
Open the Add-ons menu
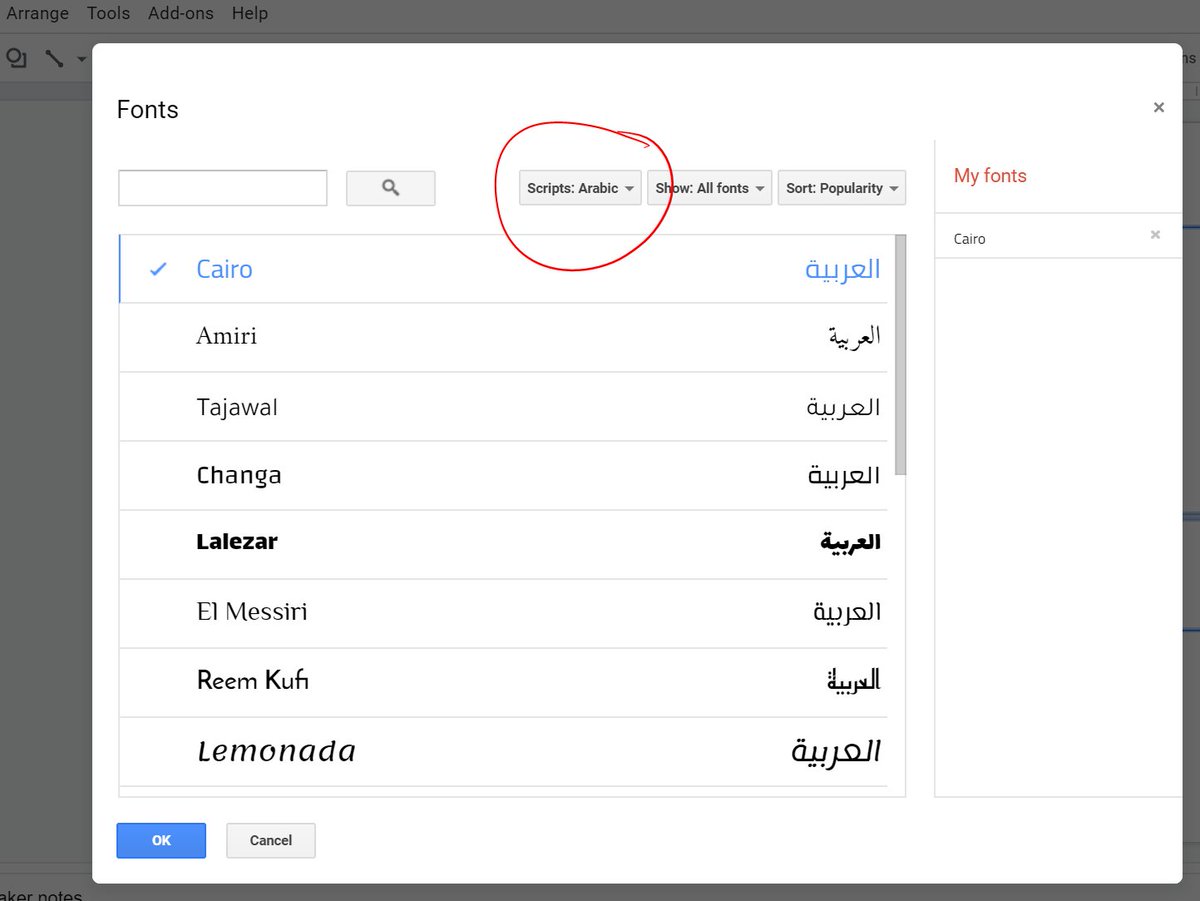point(179,13)
